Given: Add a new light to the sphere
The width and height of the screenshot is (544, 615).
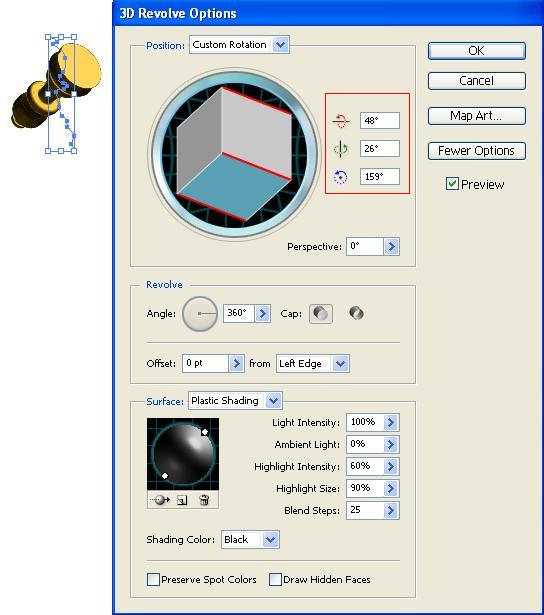Looking at the screenshot, I should point(182,500).
